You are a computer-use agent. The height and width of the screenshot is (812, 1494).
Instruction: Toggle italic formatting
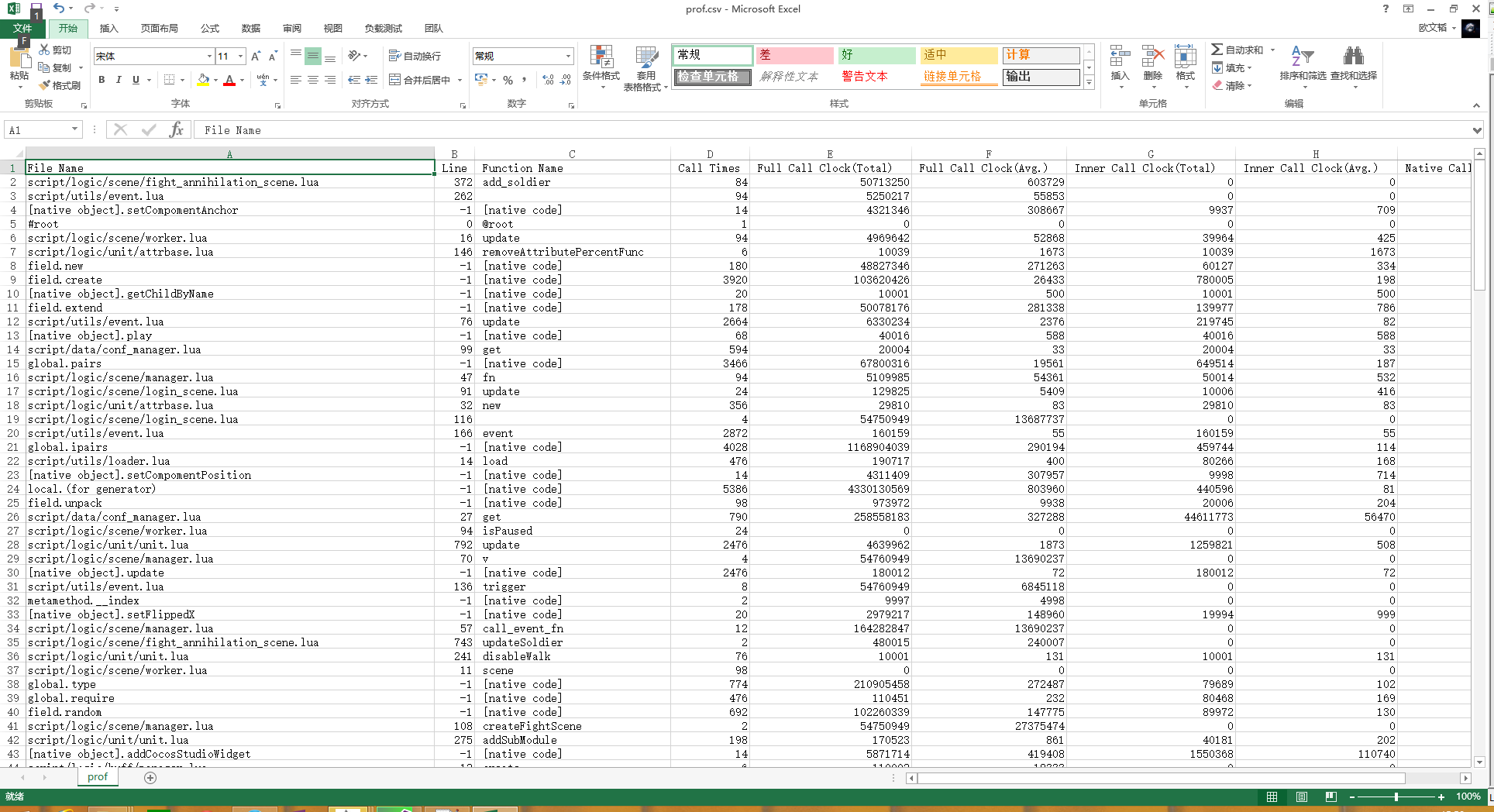click(119, 80)
